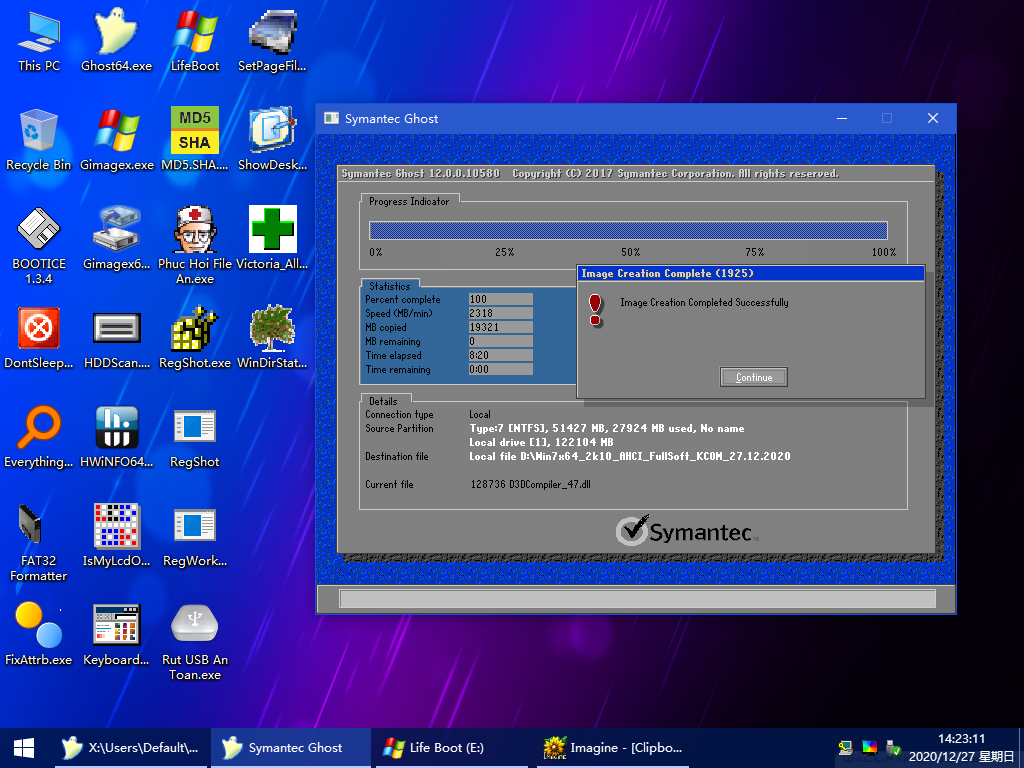Open the Windows Start button
The height and width of the screenshot is (768, 1024).
tap(24, 748)
